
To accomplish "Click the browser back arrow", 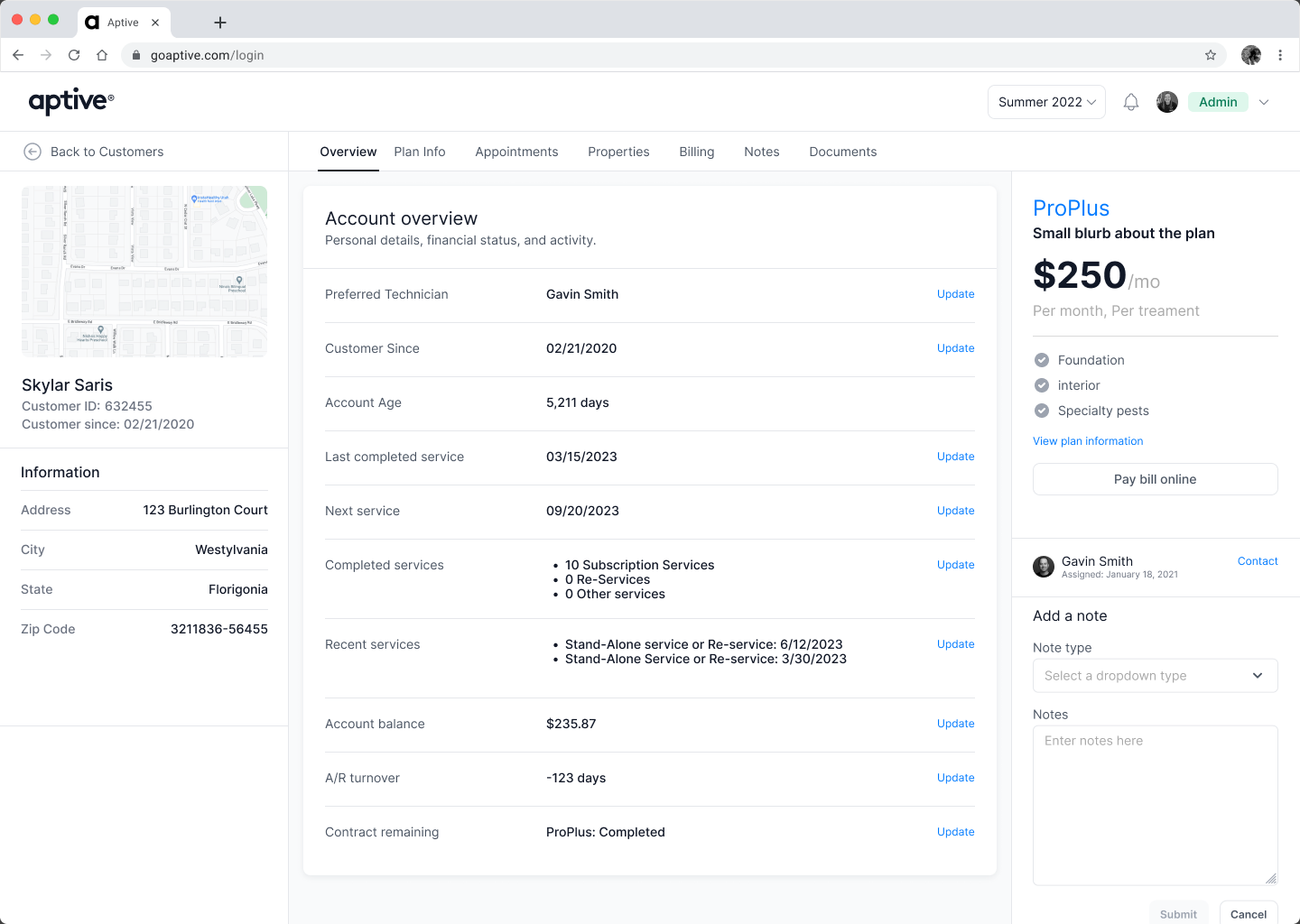I will [18, 55].
